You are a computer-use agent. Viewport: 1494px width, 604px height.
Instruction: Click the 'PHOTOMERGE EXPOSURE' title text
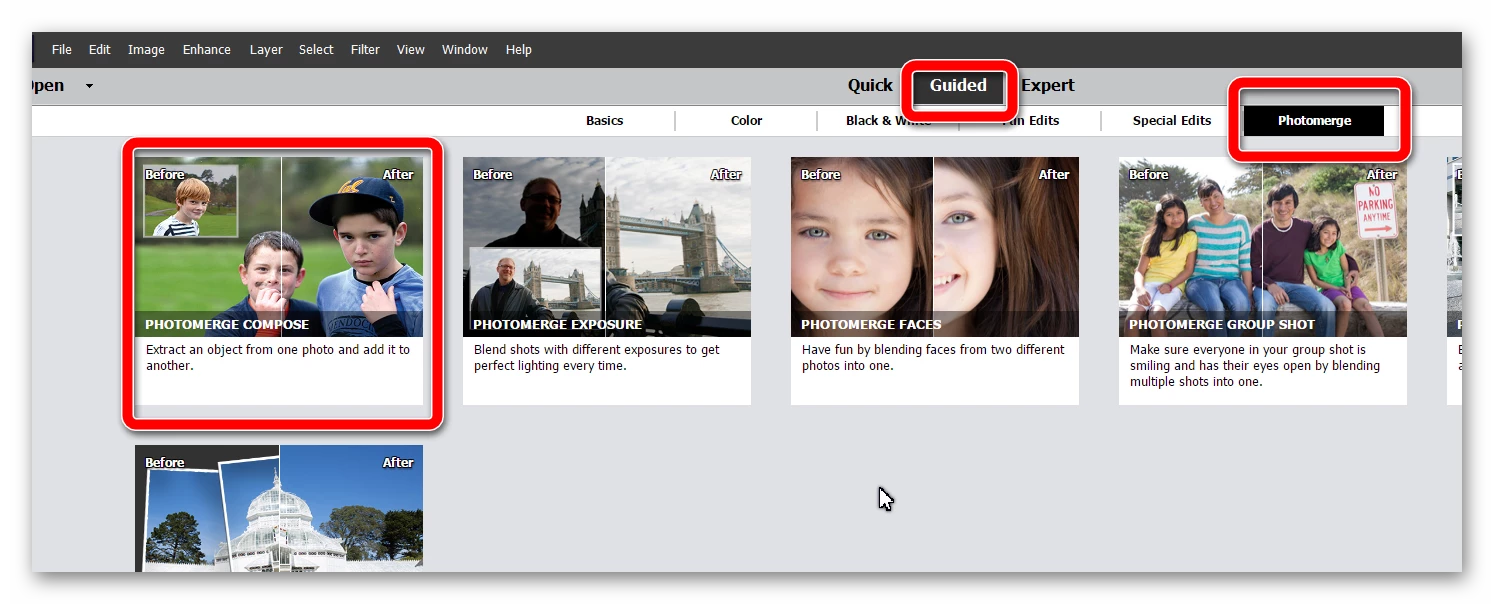558,325
